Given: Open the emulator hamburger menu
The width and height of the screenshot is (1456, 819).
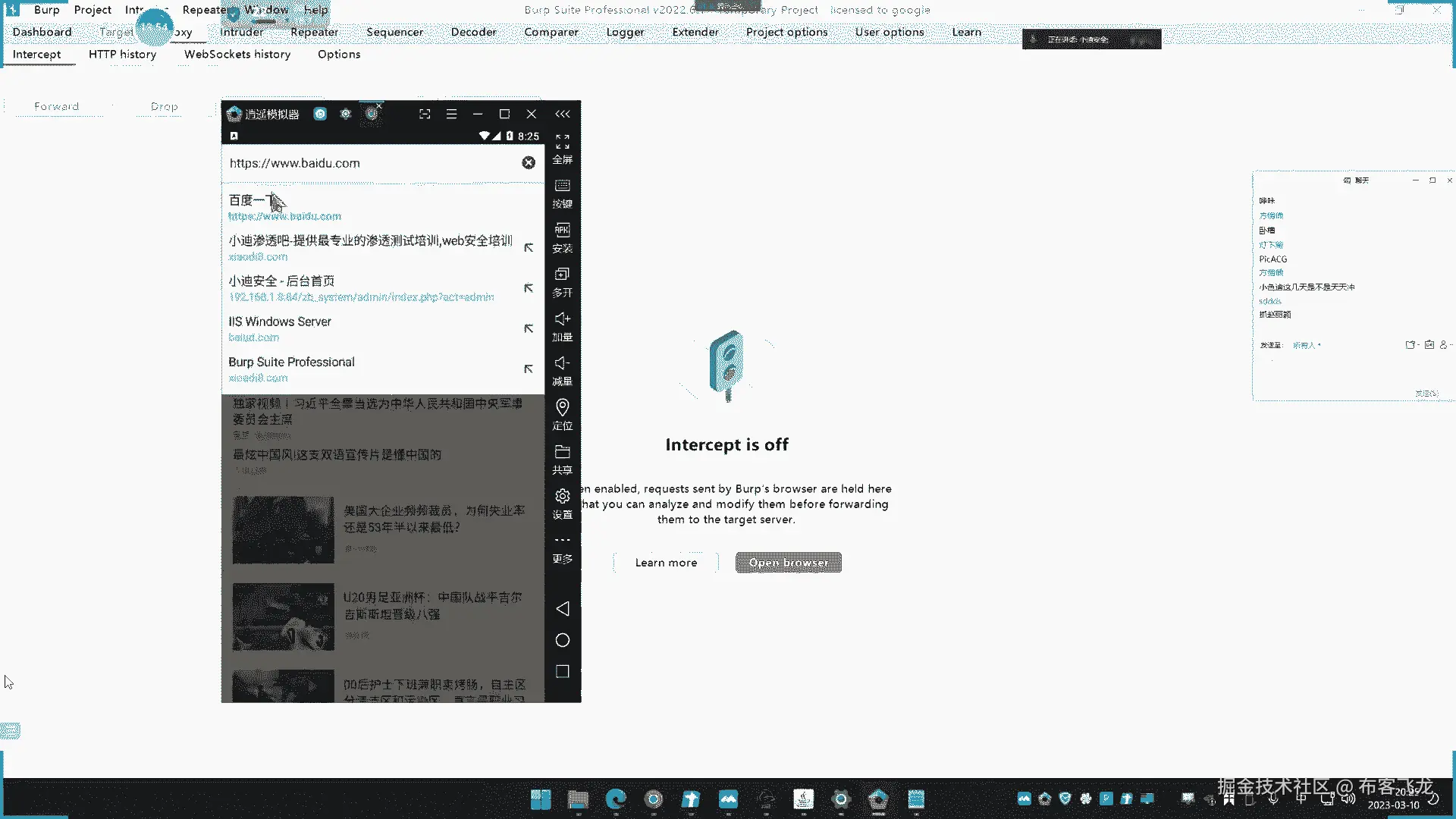Looking at the screenshot, I should [x=451, y=114].
